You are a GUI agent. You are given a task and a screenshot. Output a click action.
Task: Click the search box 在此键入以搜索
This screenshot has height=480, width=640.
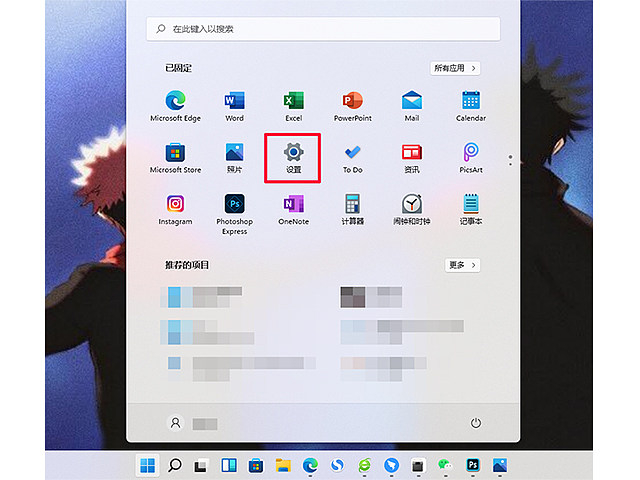point(323,29)
